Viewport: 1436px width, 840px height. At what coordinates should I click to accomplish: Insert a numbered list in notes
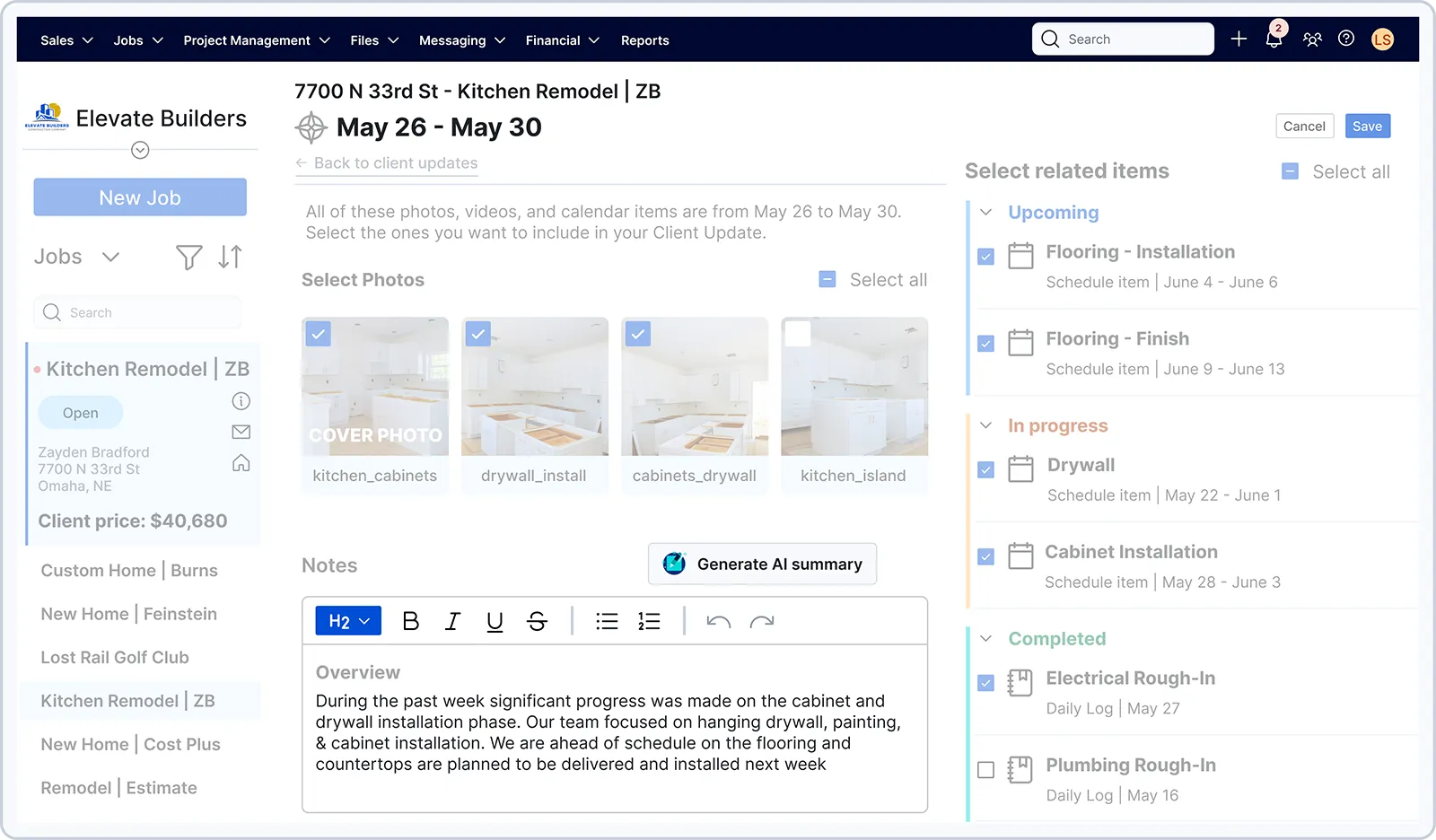[649, 621]
